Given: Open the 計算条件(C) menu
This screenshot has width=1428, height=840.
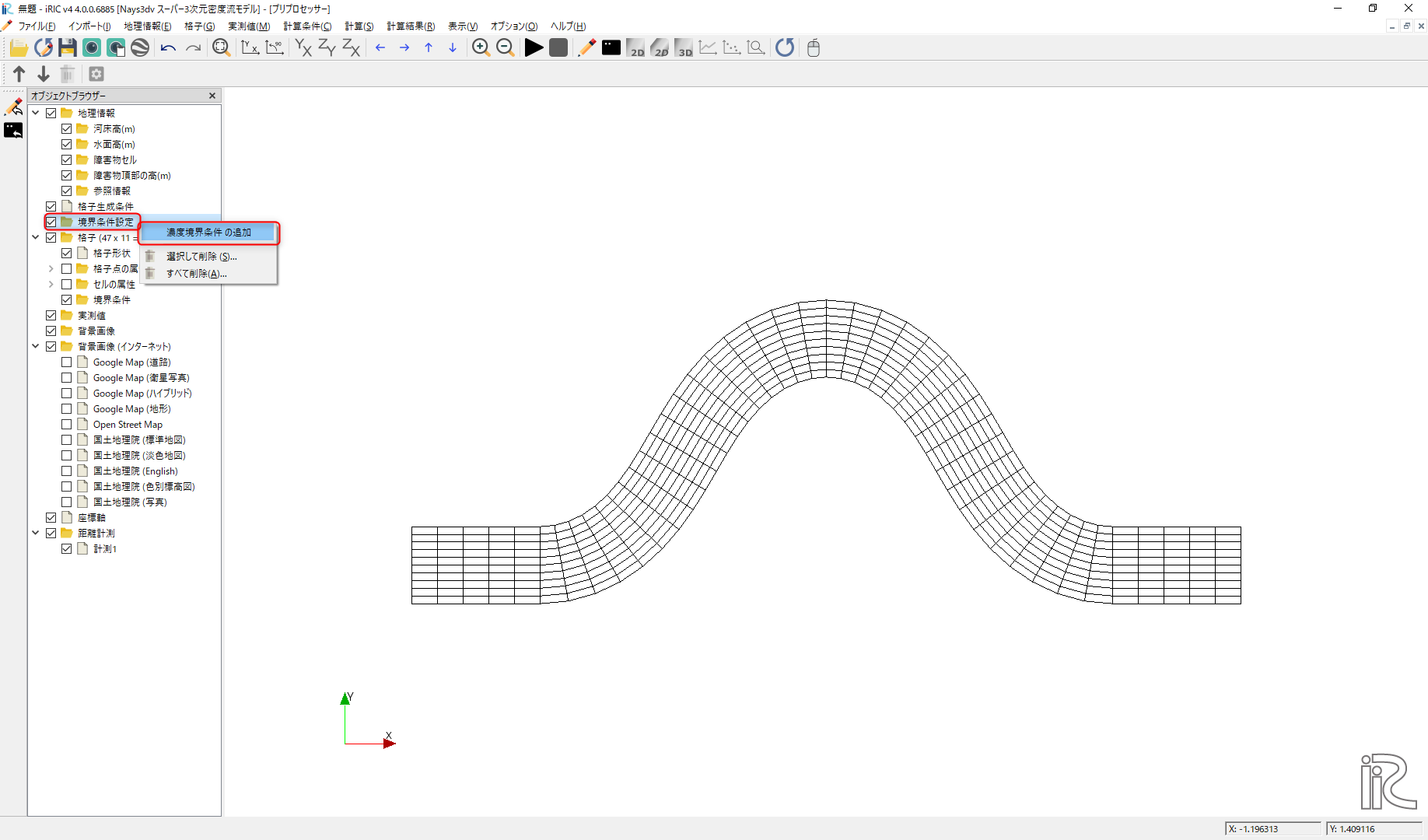Looking at the screenshot, I should 307,26.
